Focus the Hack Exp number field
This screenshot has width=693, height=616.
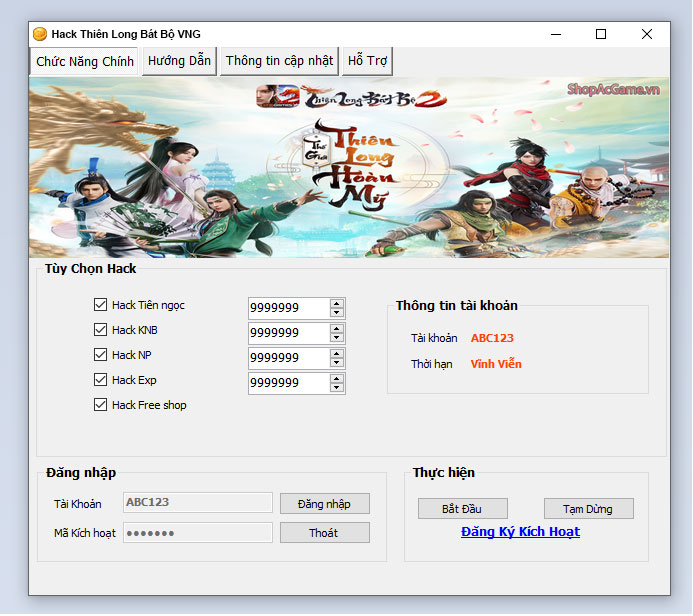[289, 383]
